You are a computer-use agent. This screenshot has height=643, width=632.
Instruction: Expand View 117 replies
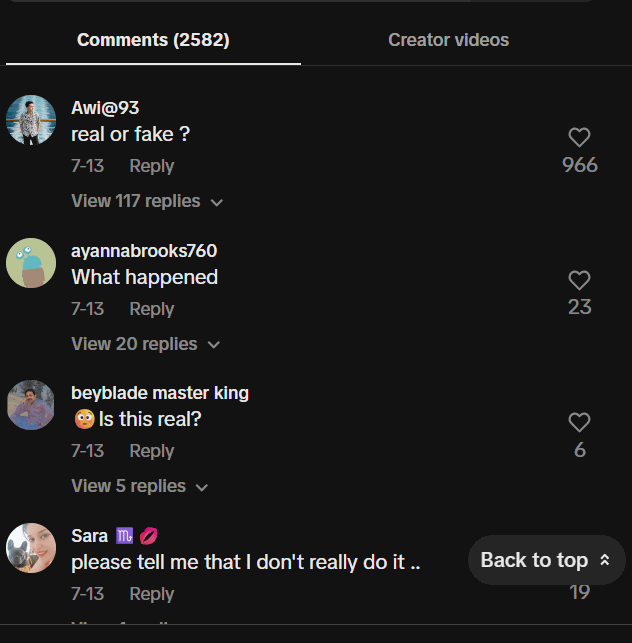click(146, 201)
